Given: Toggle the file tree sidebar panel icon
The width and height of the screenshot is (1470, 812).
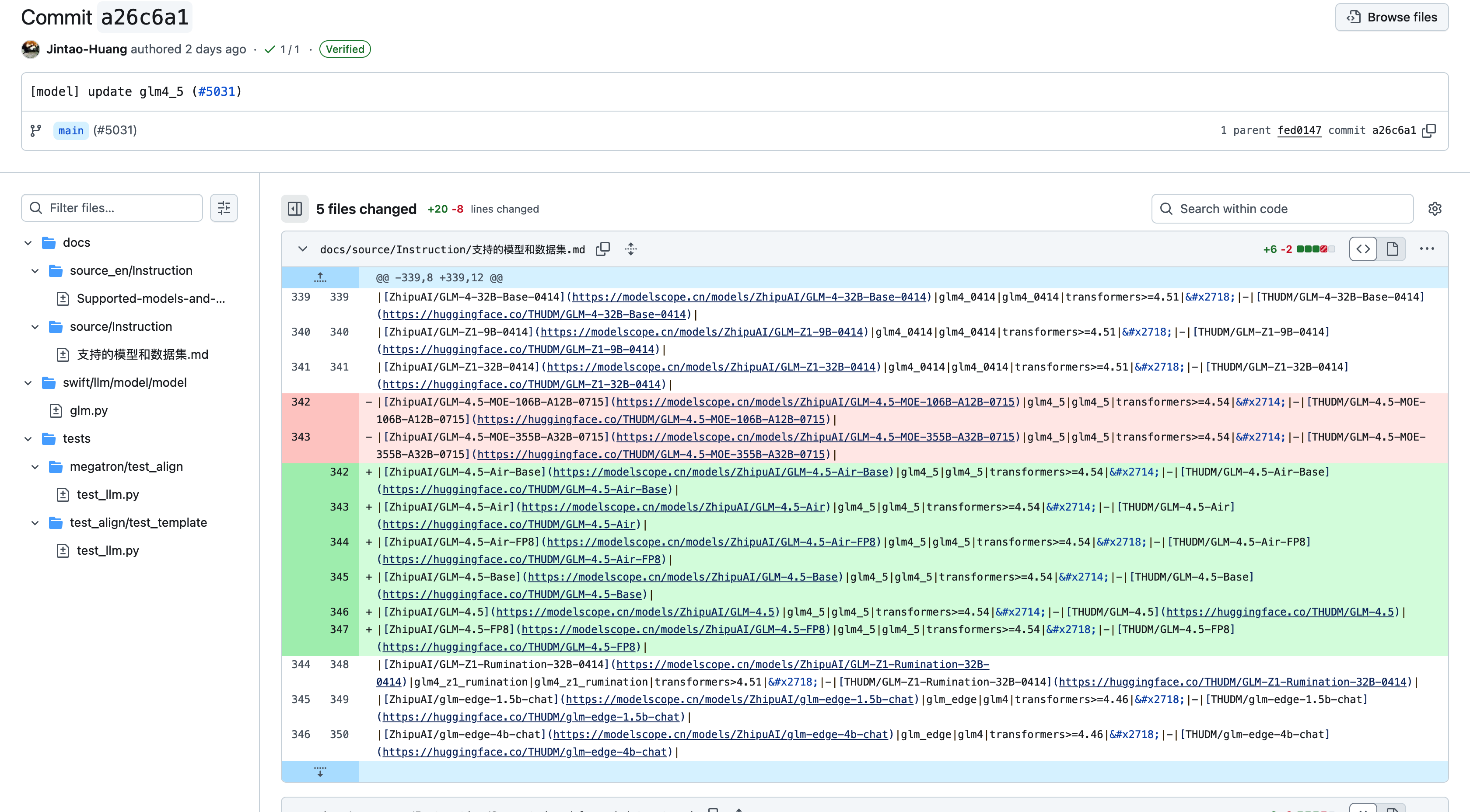Looking at the screenshot, I should tap(294, 209).
